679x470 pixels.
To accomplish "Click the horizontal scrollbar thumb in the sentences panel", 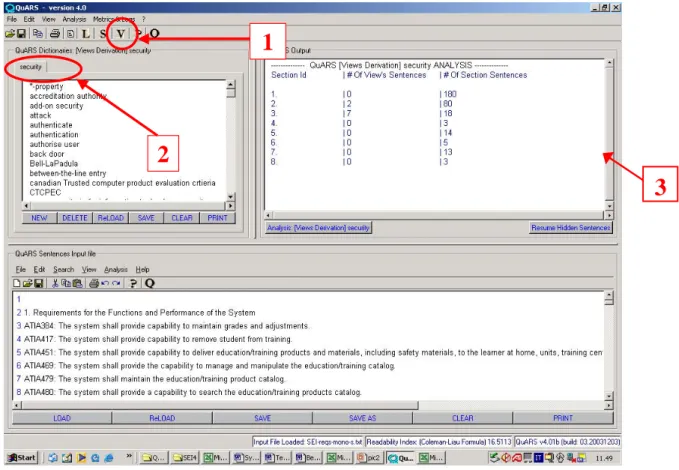I will 220,405.
